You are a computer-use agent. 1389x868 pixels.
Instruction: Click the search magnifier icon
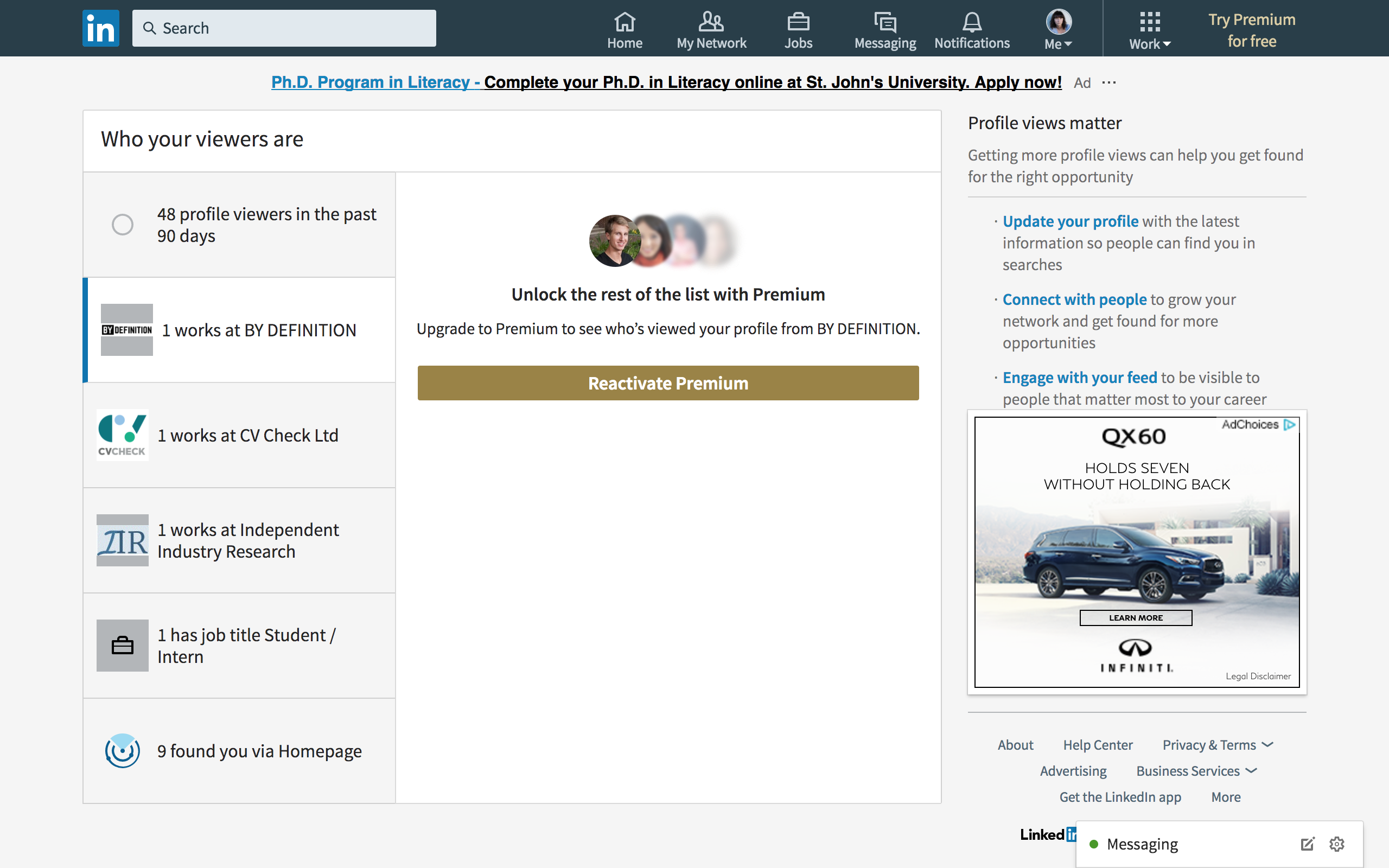(x=149, y=28)
